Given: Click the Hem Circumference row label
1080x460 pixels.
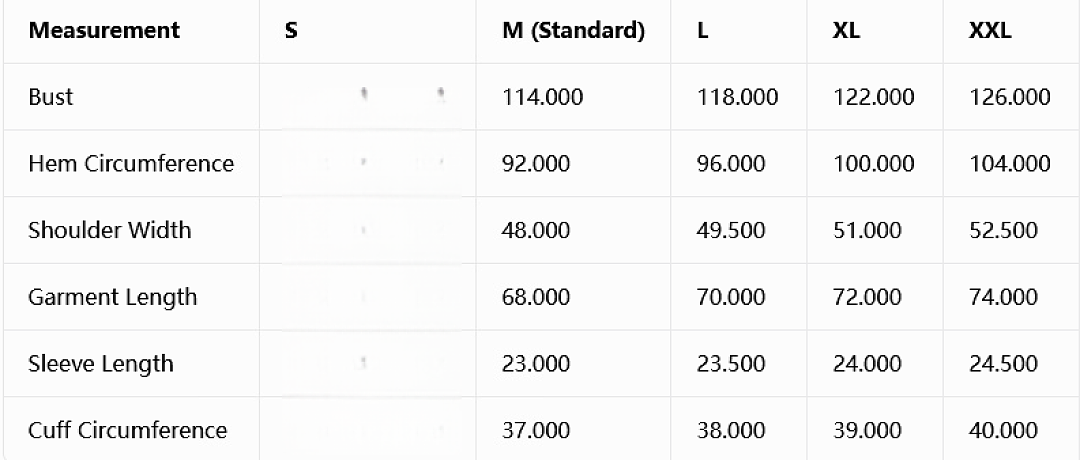Looking at the screenshot, I should (x=131, y=164).
